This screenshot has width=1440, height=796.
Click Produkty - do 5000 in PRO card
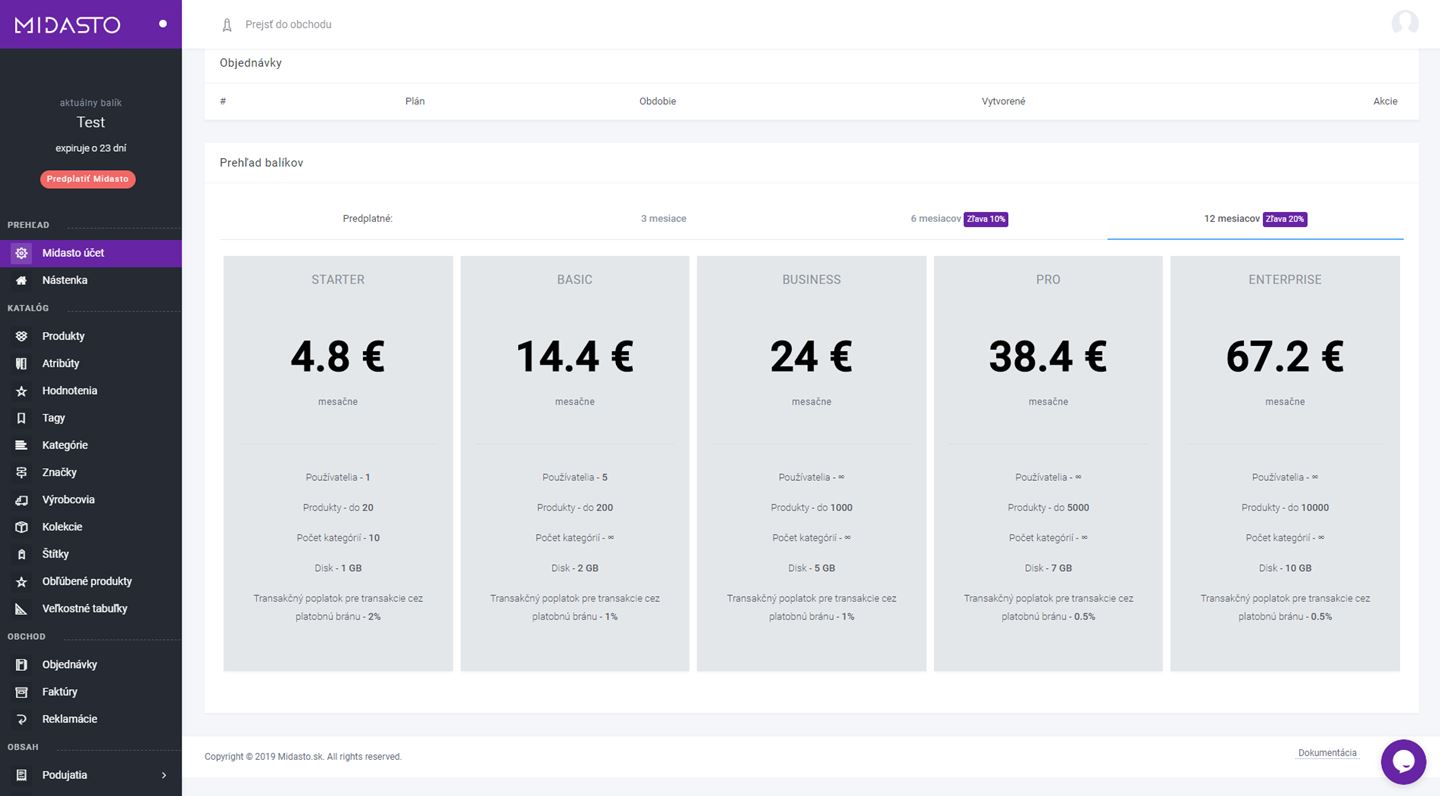[x=1048, y=507]
